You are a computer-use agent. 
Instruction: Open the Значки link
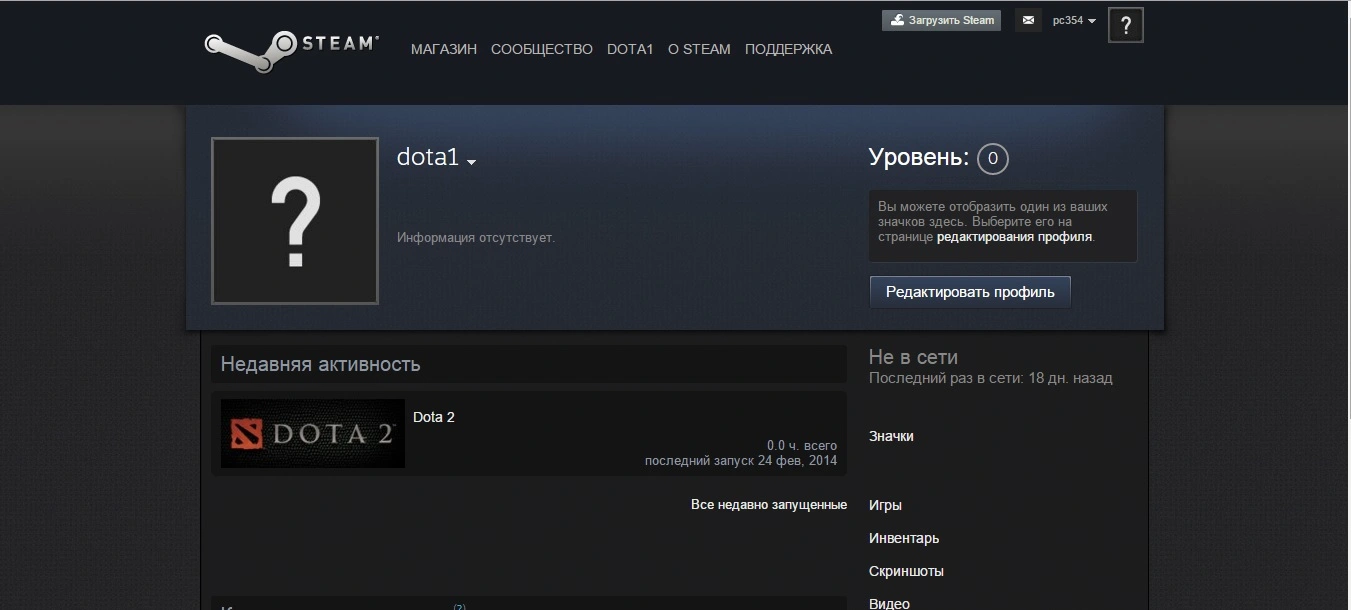(x=891, y=436)
